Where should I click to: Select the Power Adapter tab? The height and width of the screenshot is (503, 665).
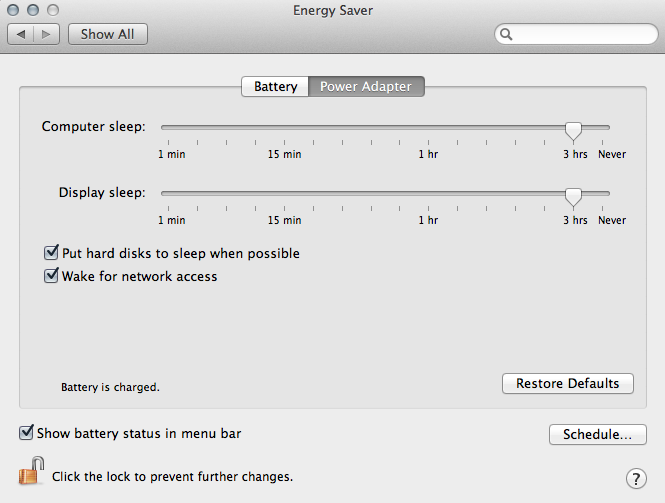365,87
